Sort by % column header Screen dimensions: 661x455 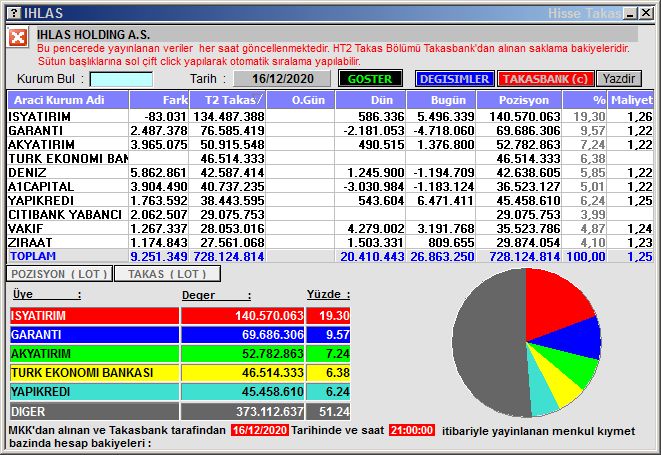point(585,100)
